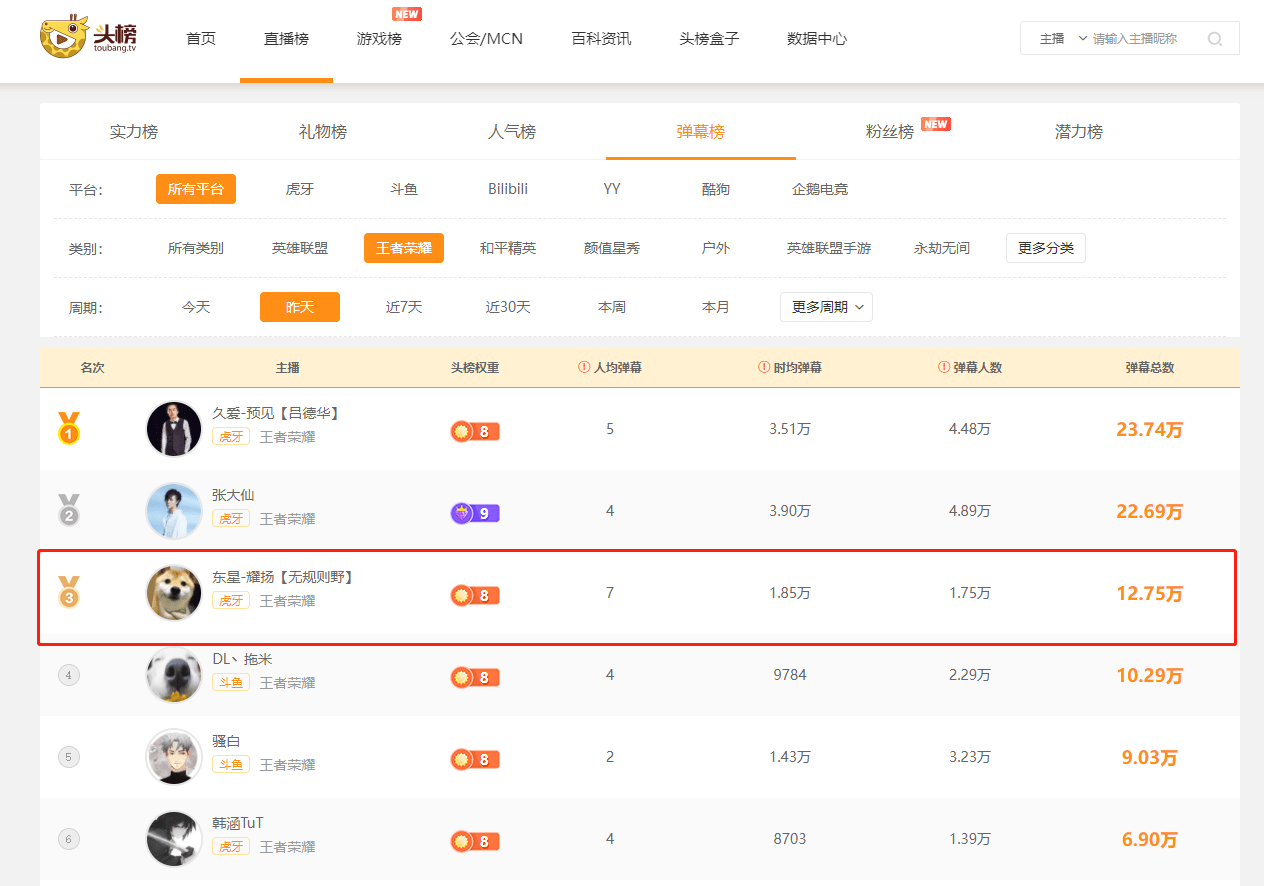Select the 近7天 period filter

click(404, 307)
